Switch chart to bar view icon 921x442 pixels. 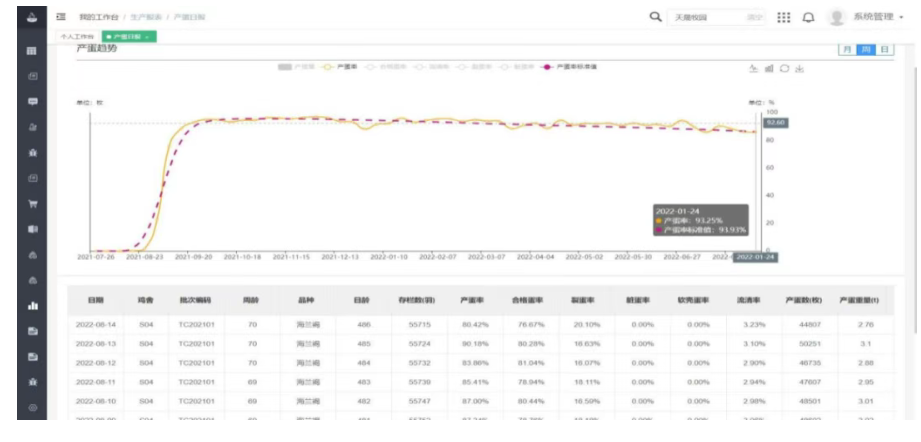tap(769, 69)
